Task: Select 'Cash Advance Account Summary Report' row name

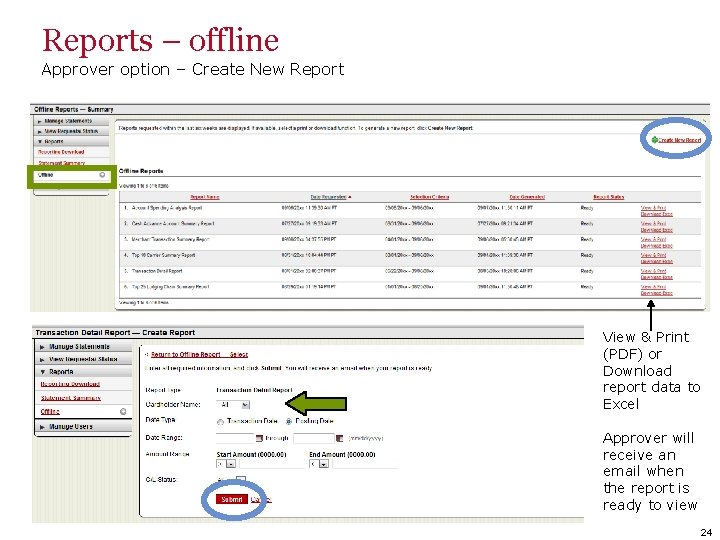Action: coord(173,224)
